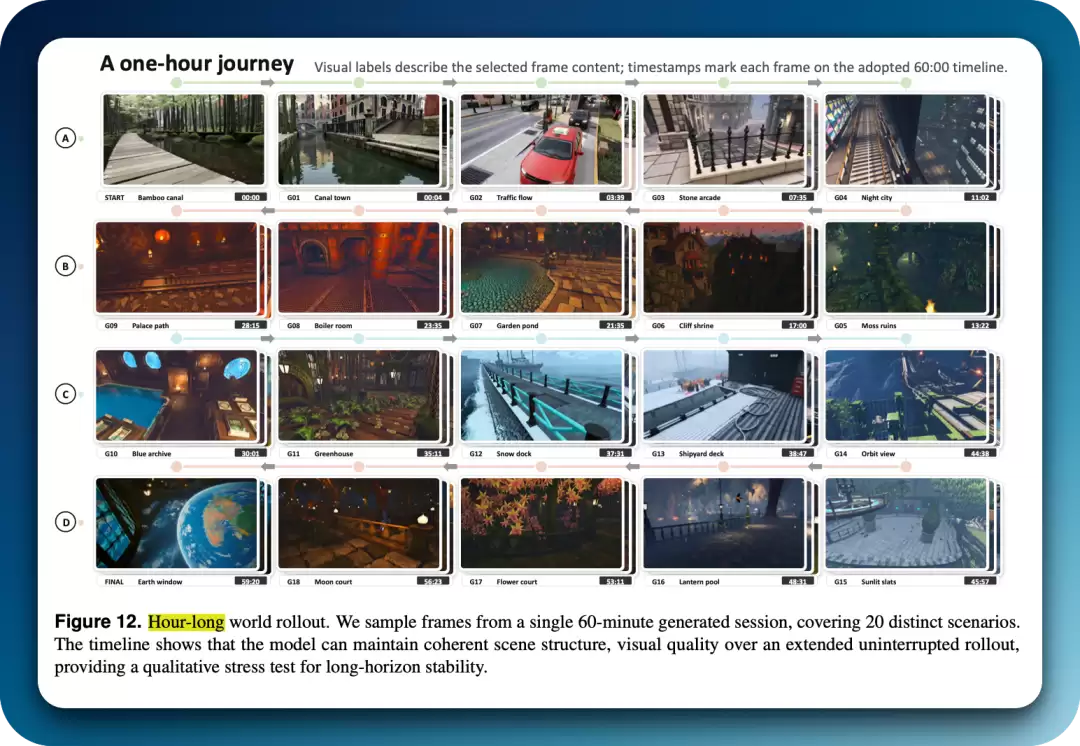Click the row B circle marker
Image resolution: width=1080 pixels, height=746 pixels.
pyautogui.click(x=65, y=266)
